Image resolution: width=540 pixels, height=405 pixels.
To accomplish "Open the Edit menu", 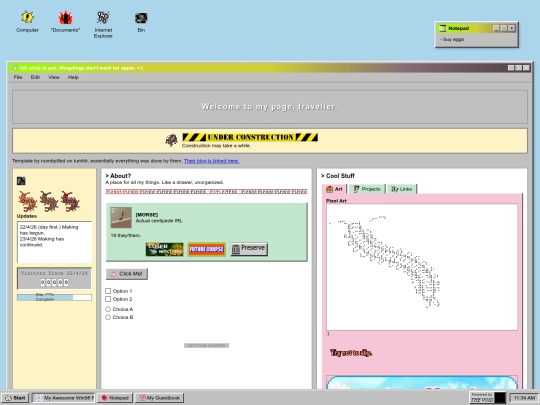I will click(x=35, y=77).
